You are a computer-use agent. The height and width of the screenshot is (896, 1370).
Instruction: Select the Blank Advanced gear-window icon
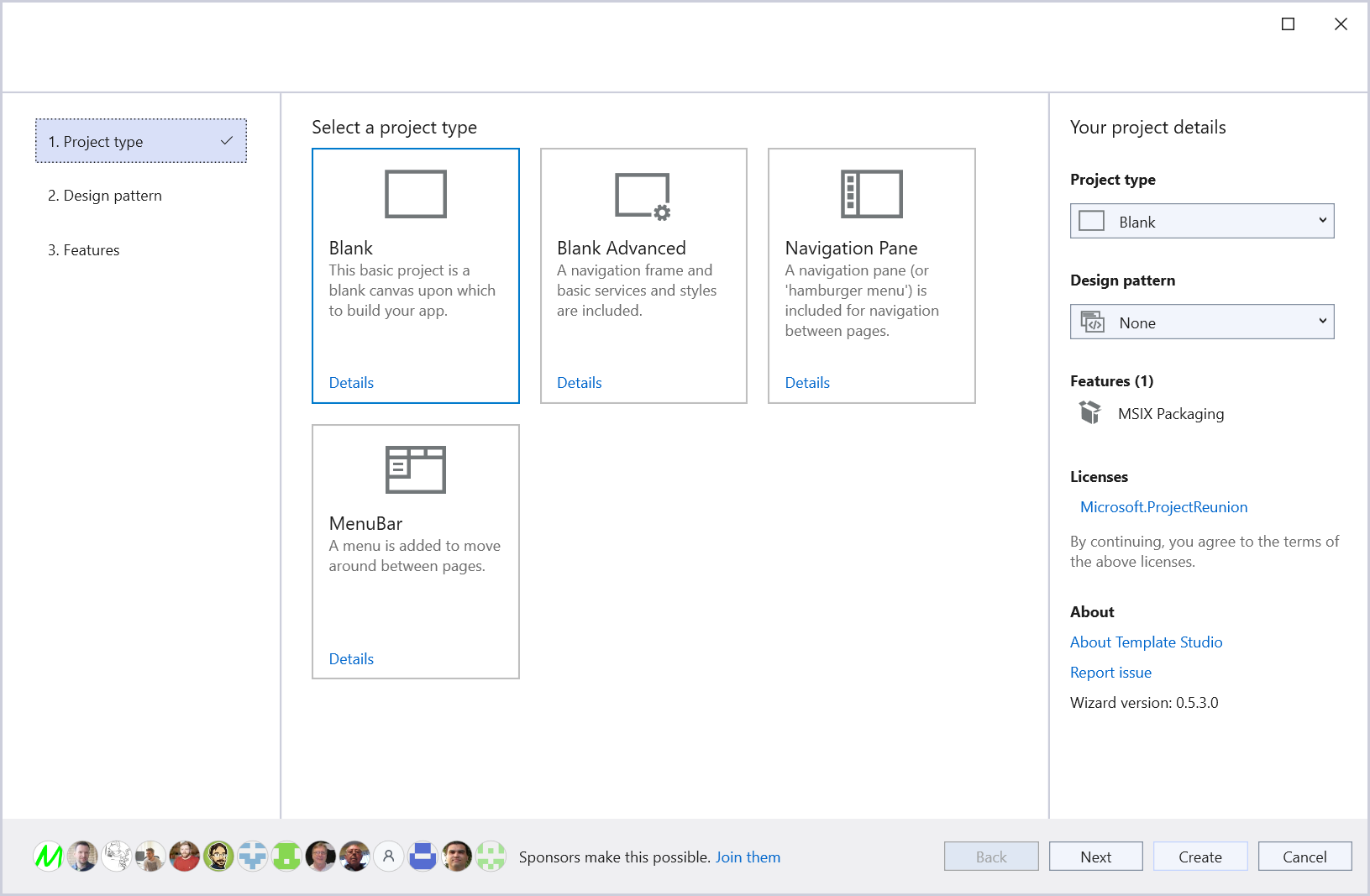coord(643,196)
